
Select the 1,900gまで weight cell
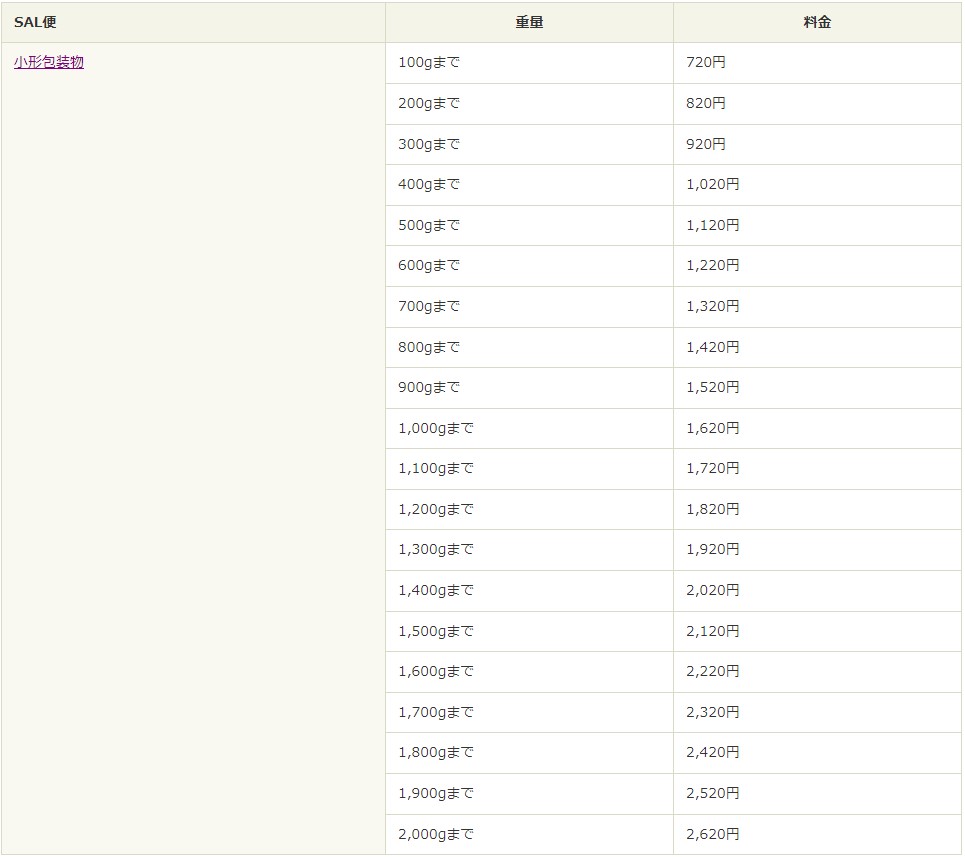(436, 793)
